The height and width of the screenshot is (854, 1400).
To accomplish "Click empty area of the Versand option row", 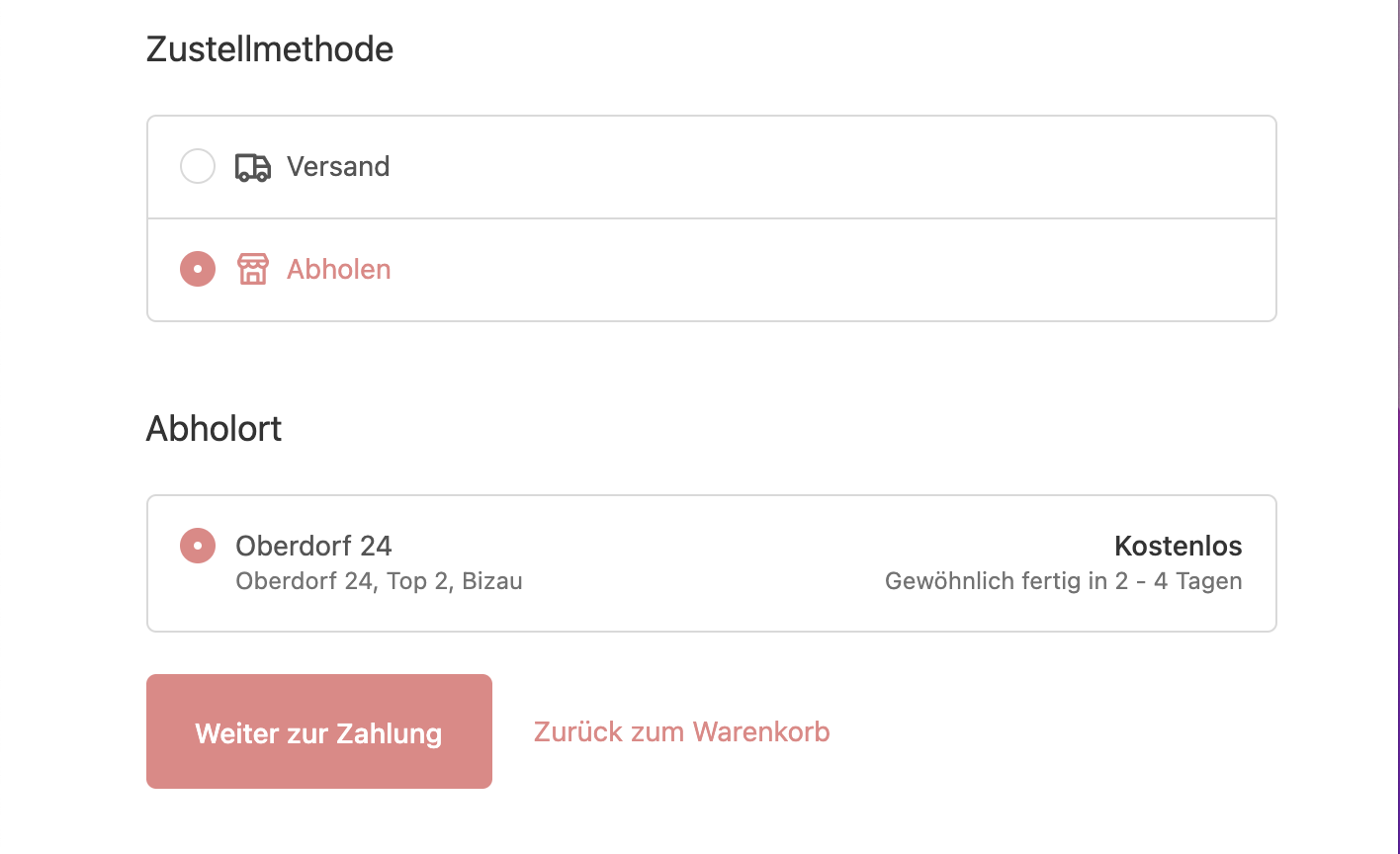I will point(791,167).
